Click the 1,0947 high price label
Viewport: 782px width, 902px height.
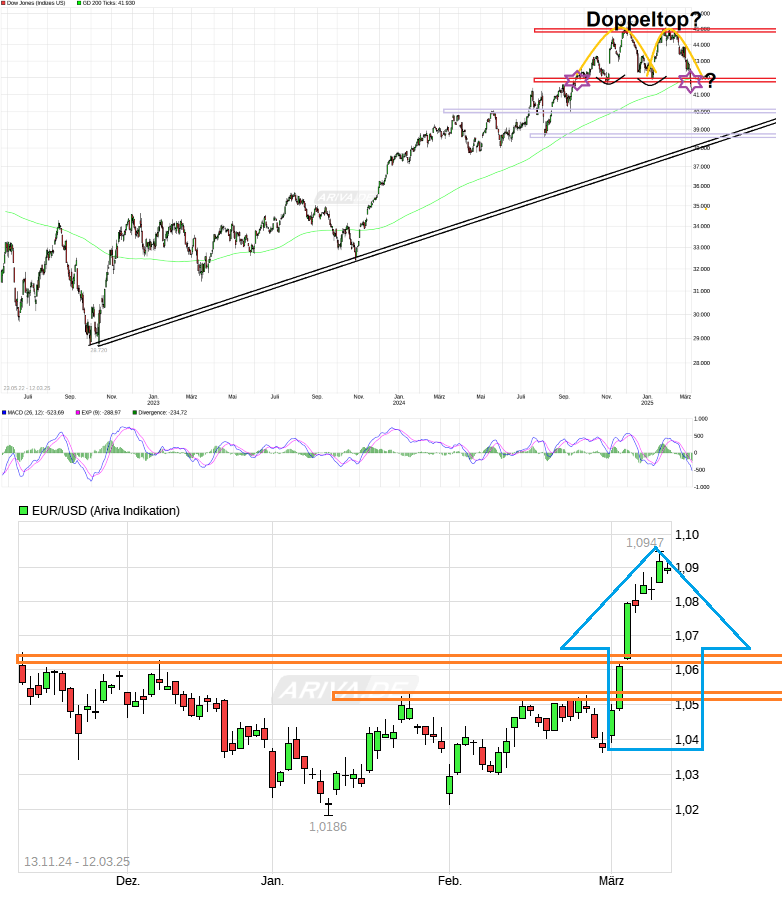pos(645,542)
